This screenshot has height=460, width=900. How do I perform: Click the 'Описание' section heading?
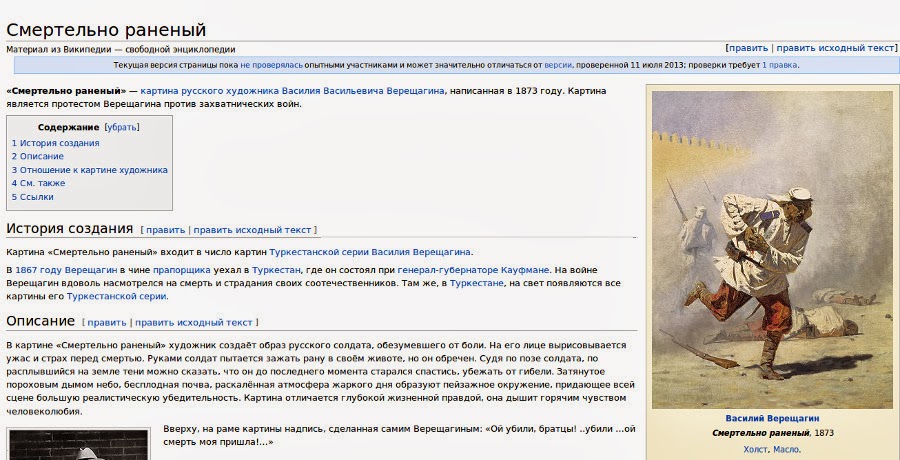tap(41, 321)
